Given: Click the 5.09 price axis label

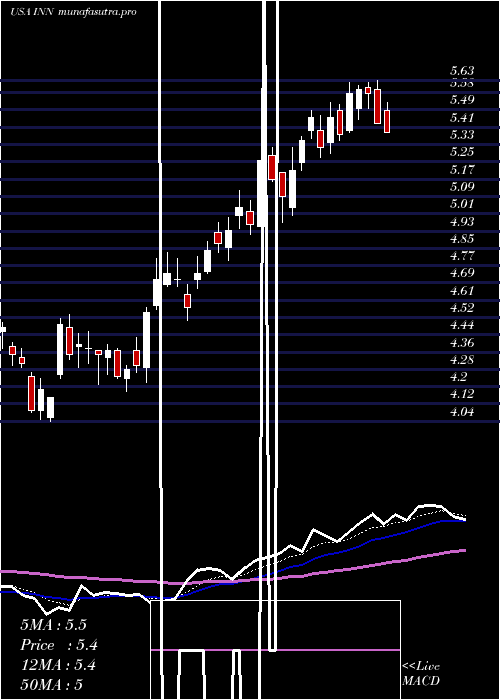Looking at the screenshot, I should (x=462, y=187).
